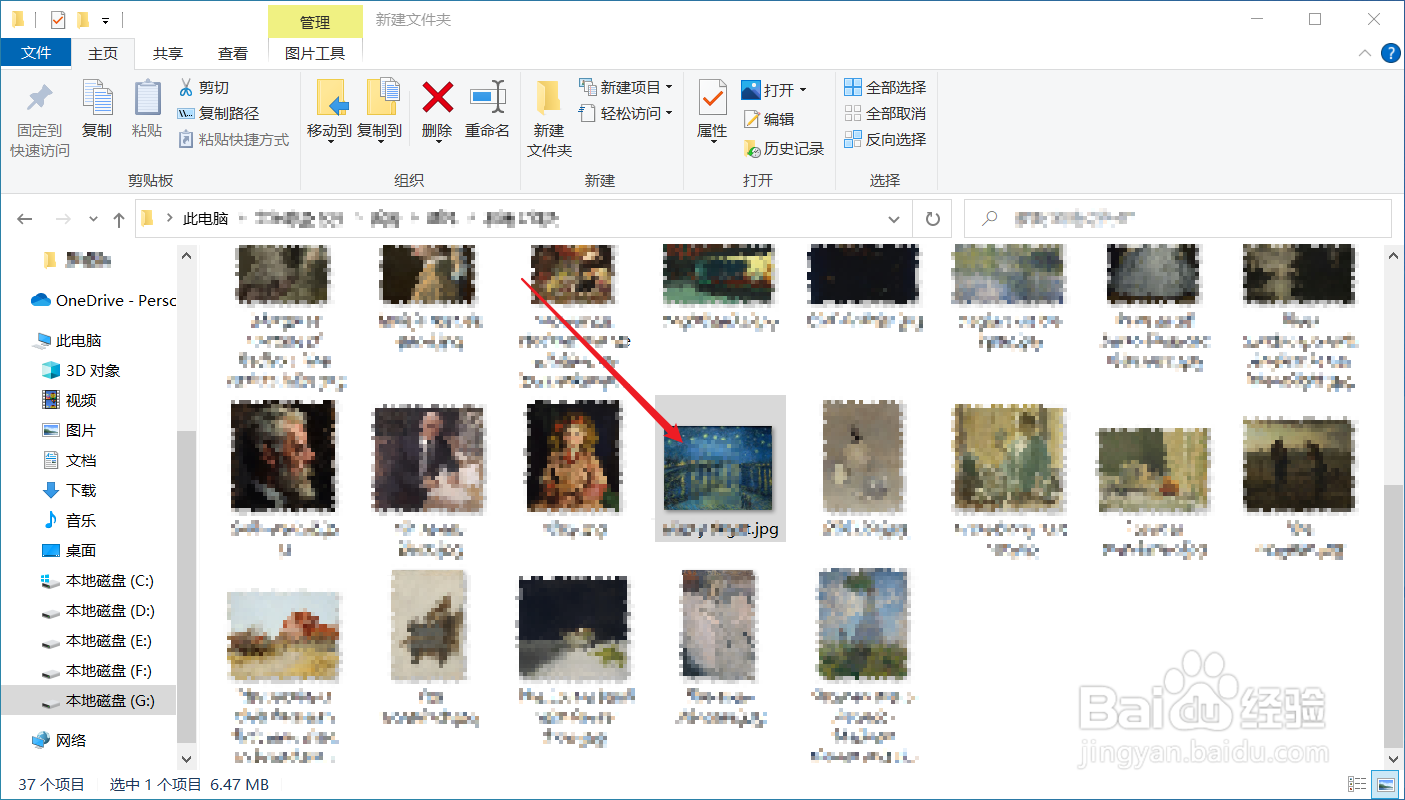Expand the address bar history dropdown
This screenshot has width=1405, height=800.
(x=894, y=219)
